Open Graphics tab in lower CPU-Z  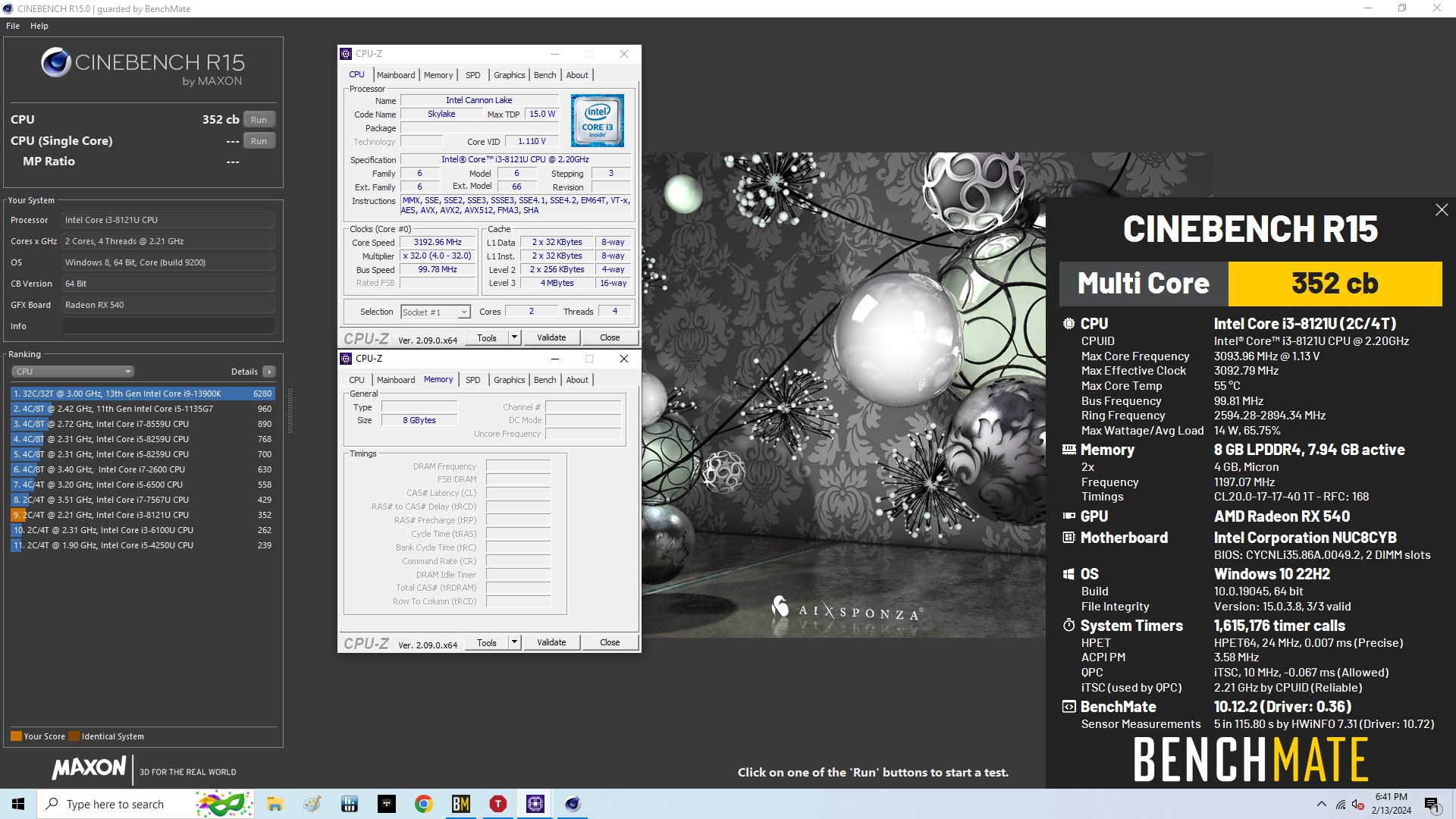point(509,380)
